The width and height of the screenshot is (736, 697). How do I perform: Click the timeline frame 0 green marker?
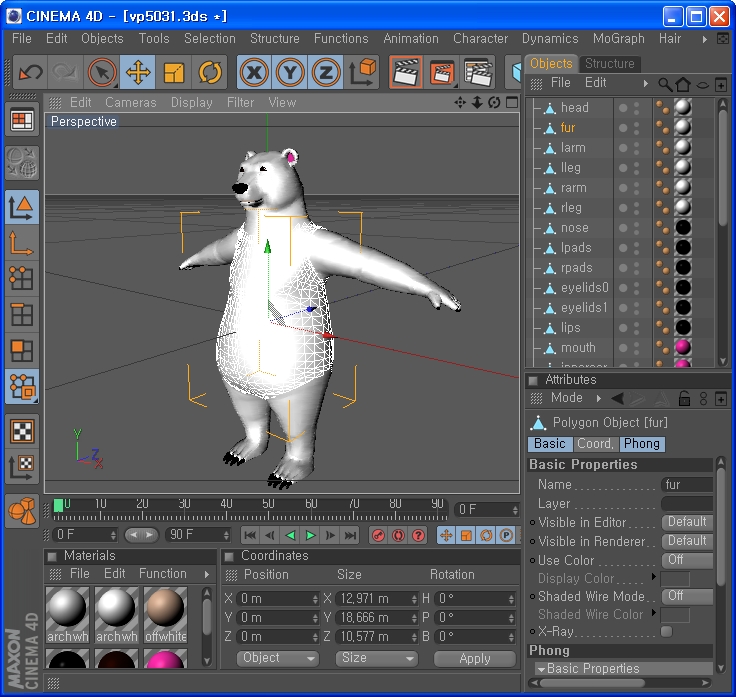(58, 506)
